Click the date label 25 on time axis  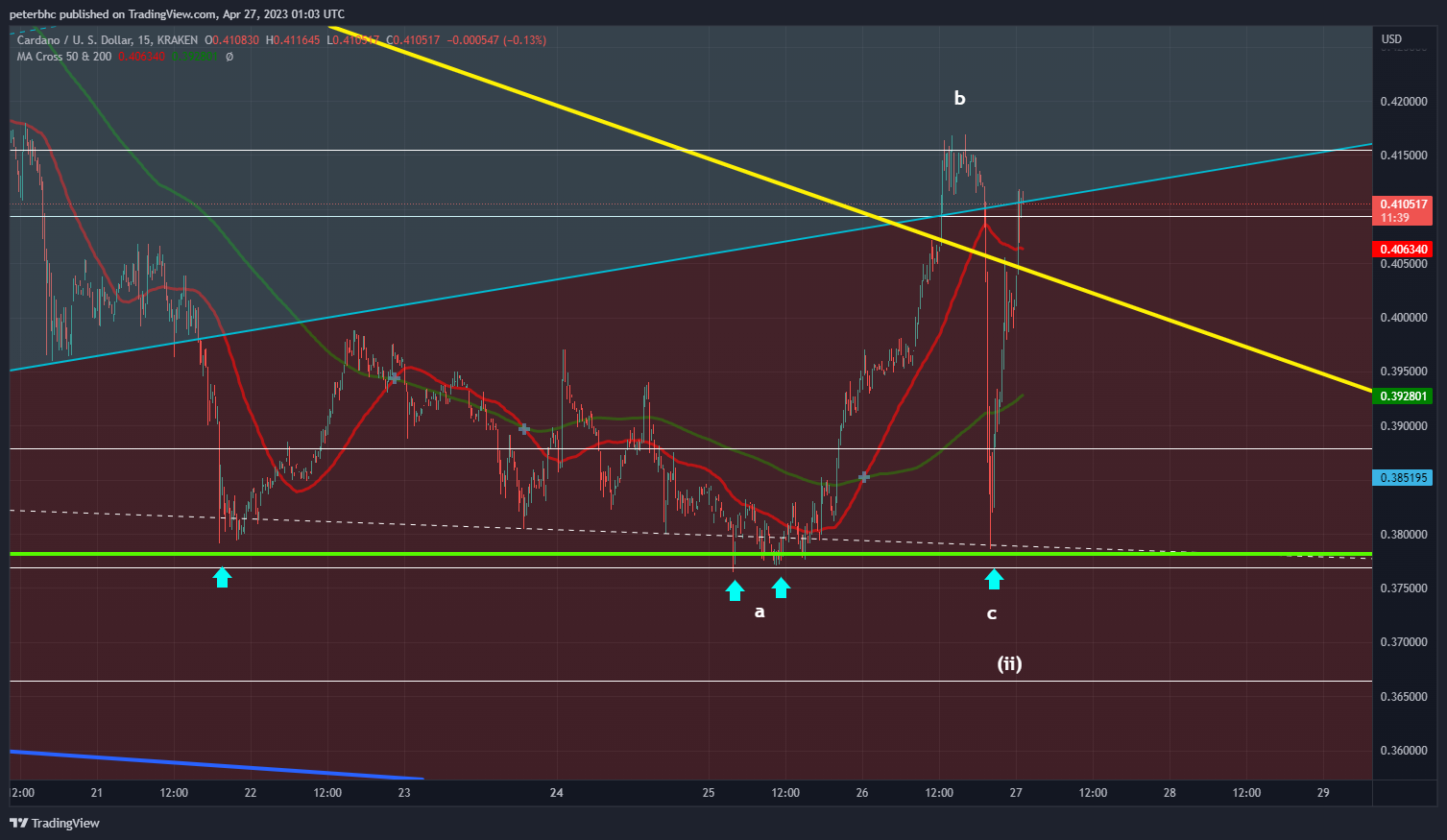tap(709, 793)
